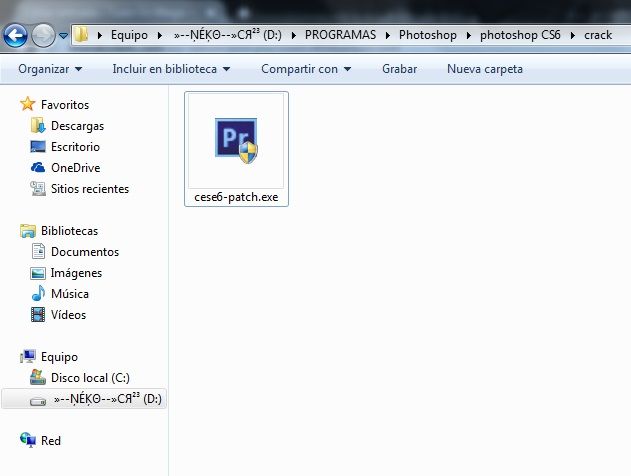Open Vídeos library
Image resolution: width=631 pixels, height=476 pixels.
[68, 315]
